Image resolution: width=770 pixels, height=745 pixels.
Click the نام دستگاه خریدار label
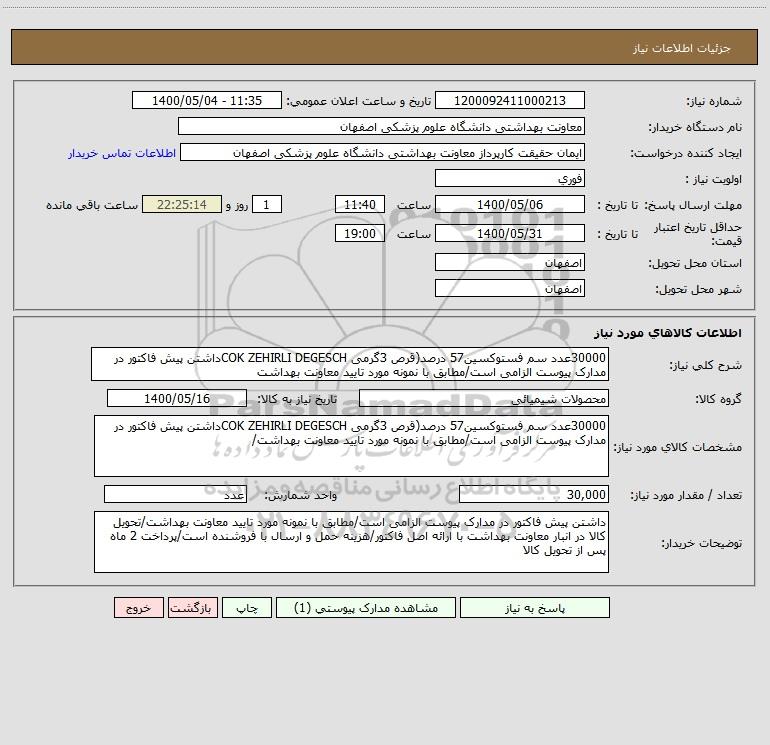pos(695,128)
